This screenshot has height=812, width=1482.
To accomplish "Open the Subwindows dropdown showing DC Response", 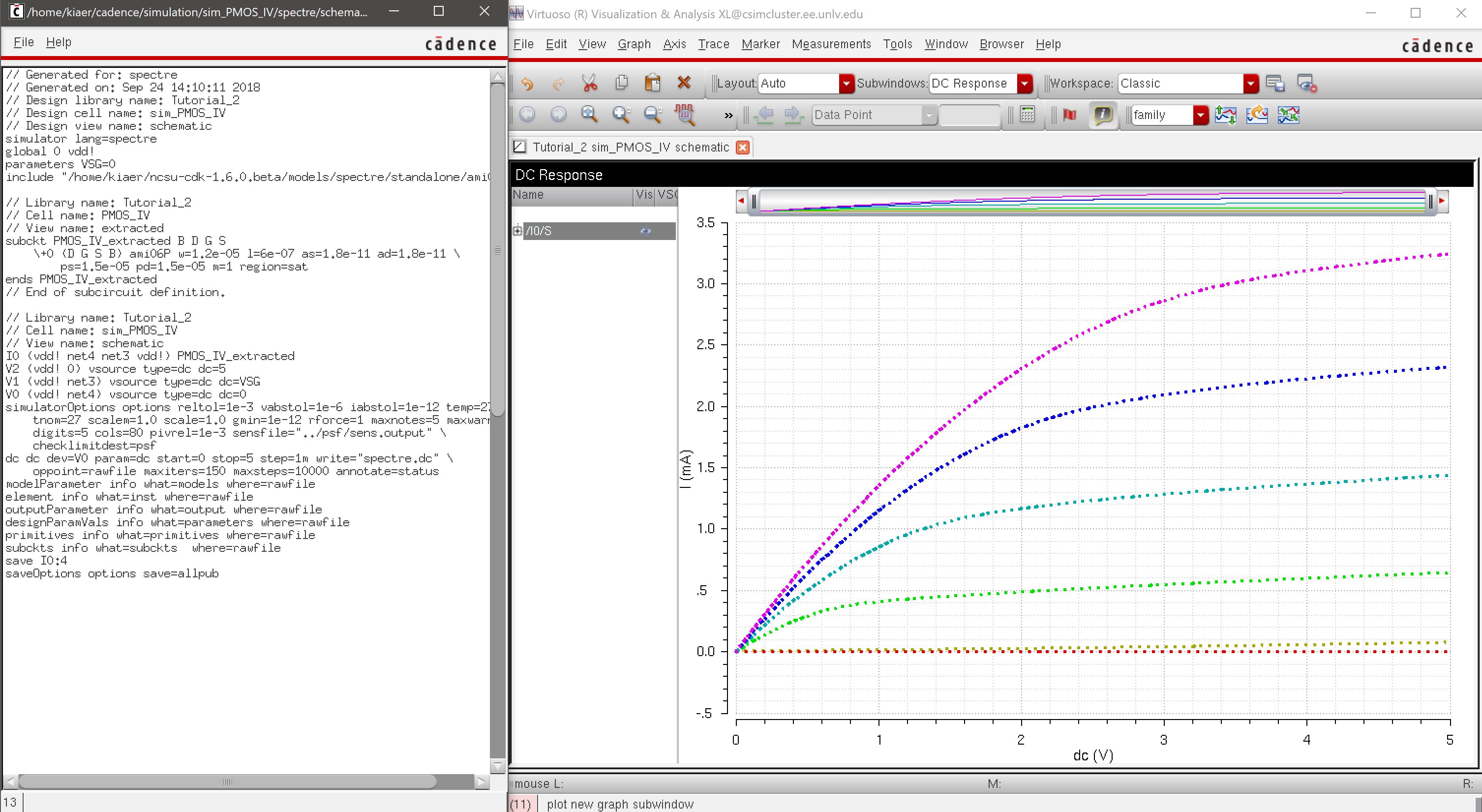I will pos(981,84).
